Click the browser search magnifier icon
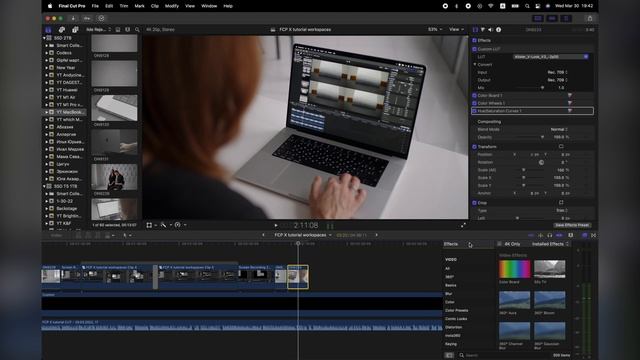The image size is (640, 360). coord(137,30)
